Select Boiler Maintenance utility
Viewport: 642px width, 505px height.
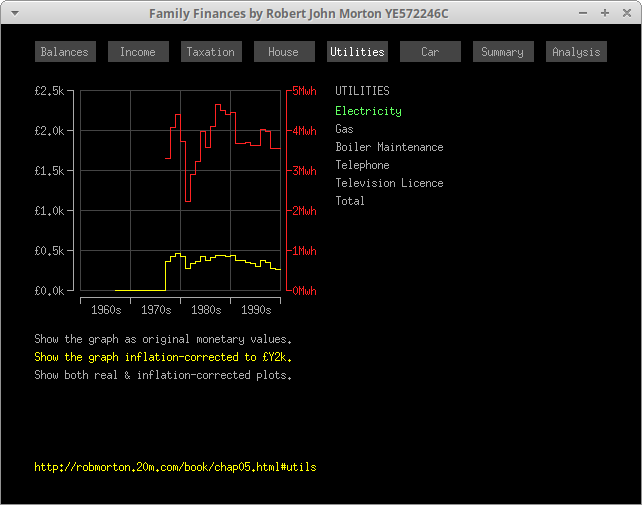point(389,147)
